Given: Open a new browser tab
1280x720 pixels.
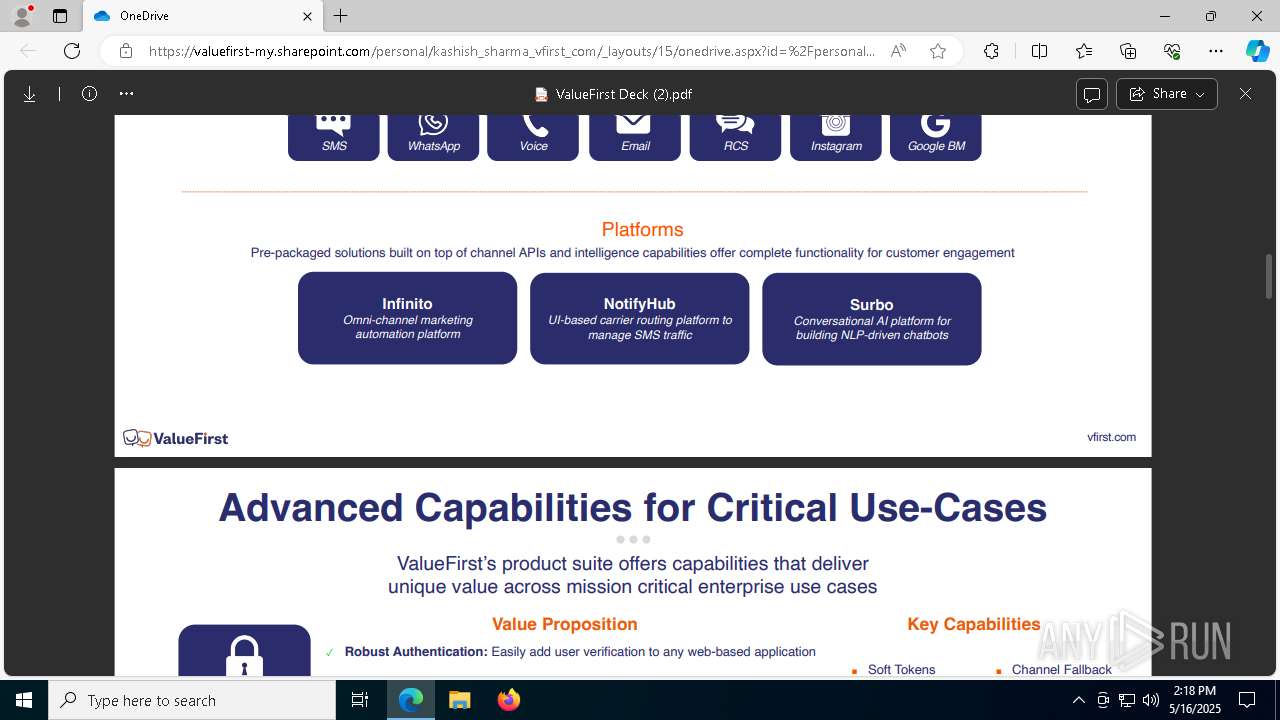Looking at the screenshot, I should 341,16.
